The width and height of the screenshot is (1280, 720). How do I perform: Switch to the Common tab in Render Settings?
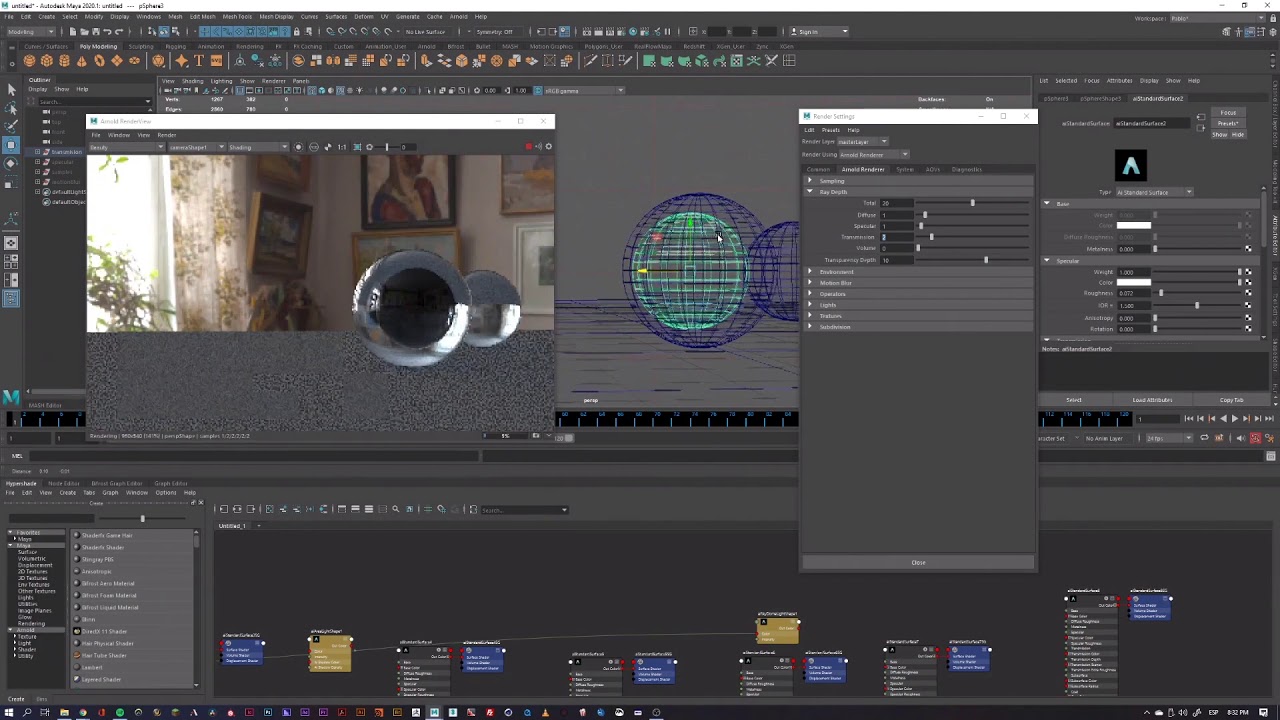pos(818,170)
